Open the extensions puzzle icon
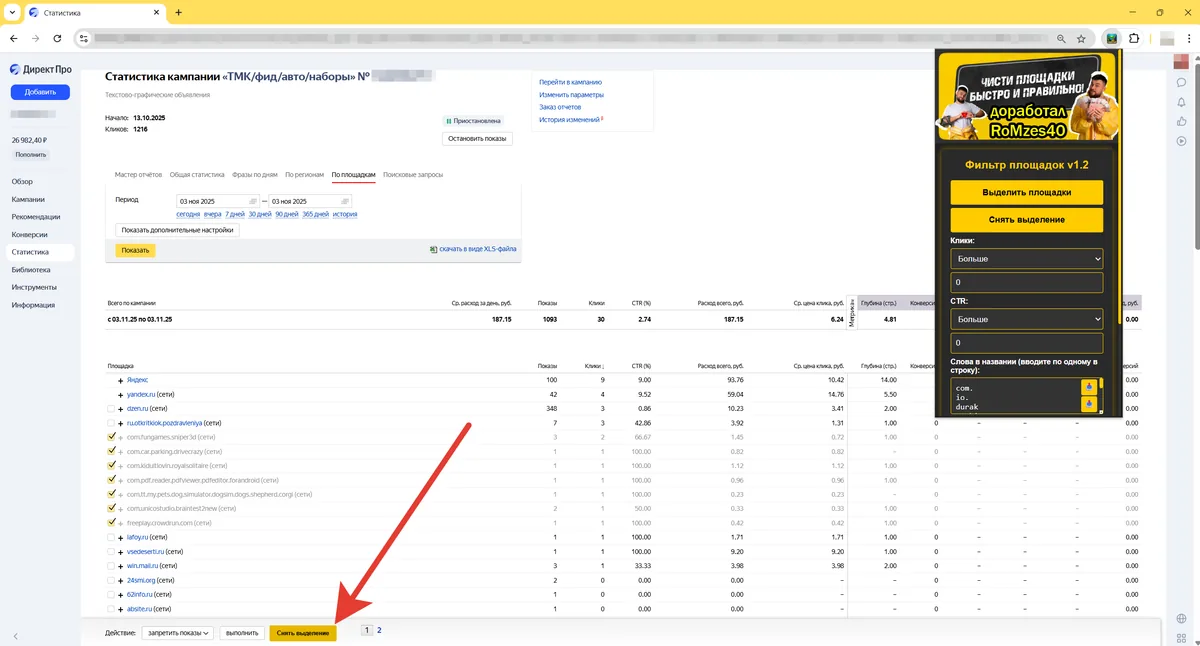This screenshot has height=646, width=1200. (1134, 38)
